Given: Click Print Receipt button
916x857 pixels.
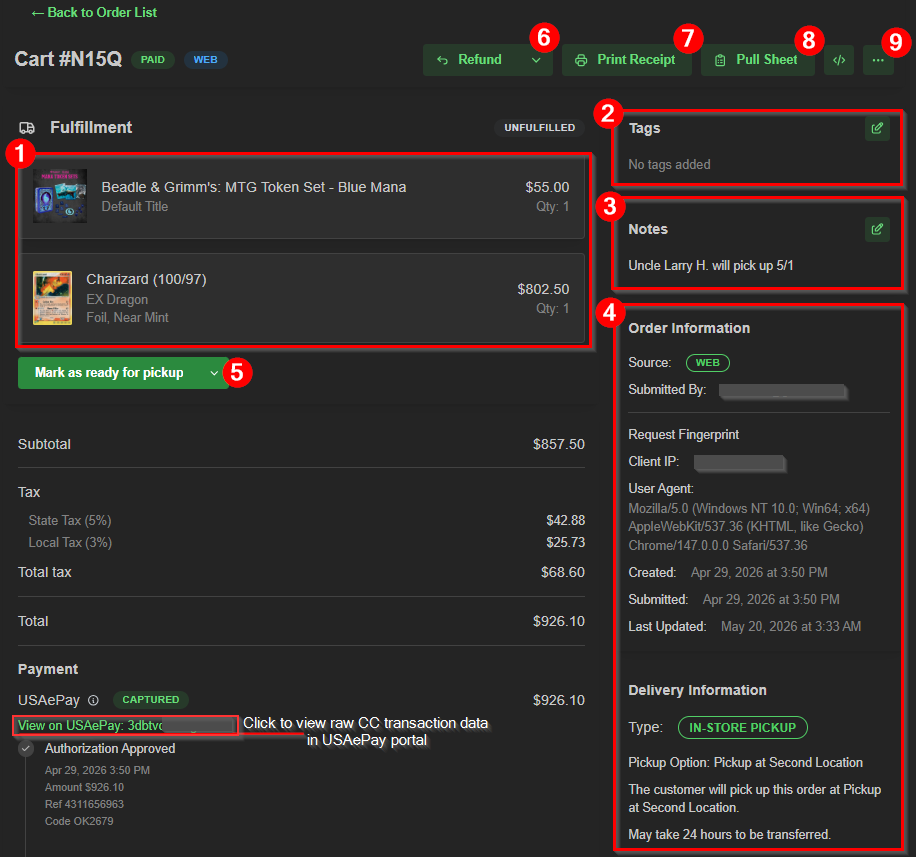Looking at the screenshot, I should click(626, 60).
